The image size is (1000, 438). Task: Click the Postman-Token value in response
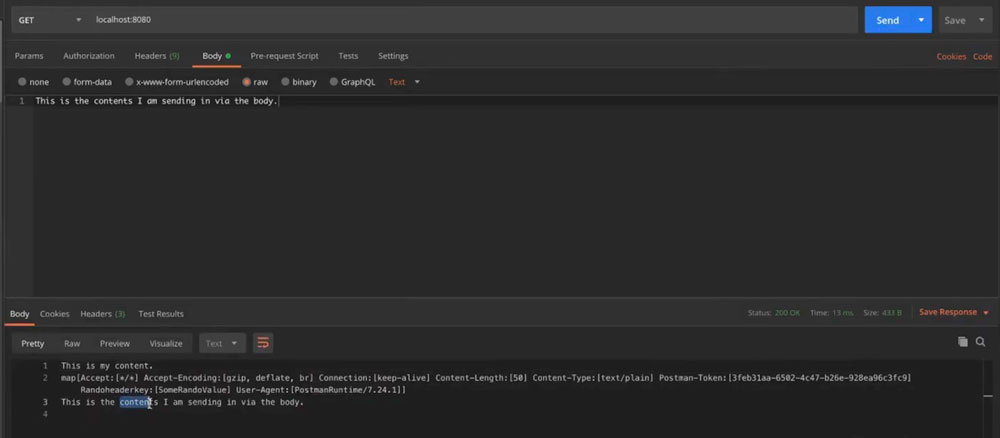820,378
